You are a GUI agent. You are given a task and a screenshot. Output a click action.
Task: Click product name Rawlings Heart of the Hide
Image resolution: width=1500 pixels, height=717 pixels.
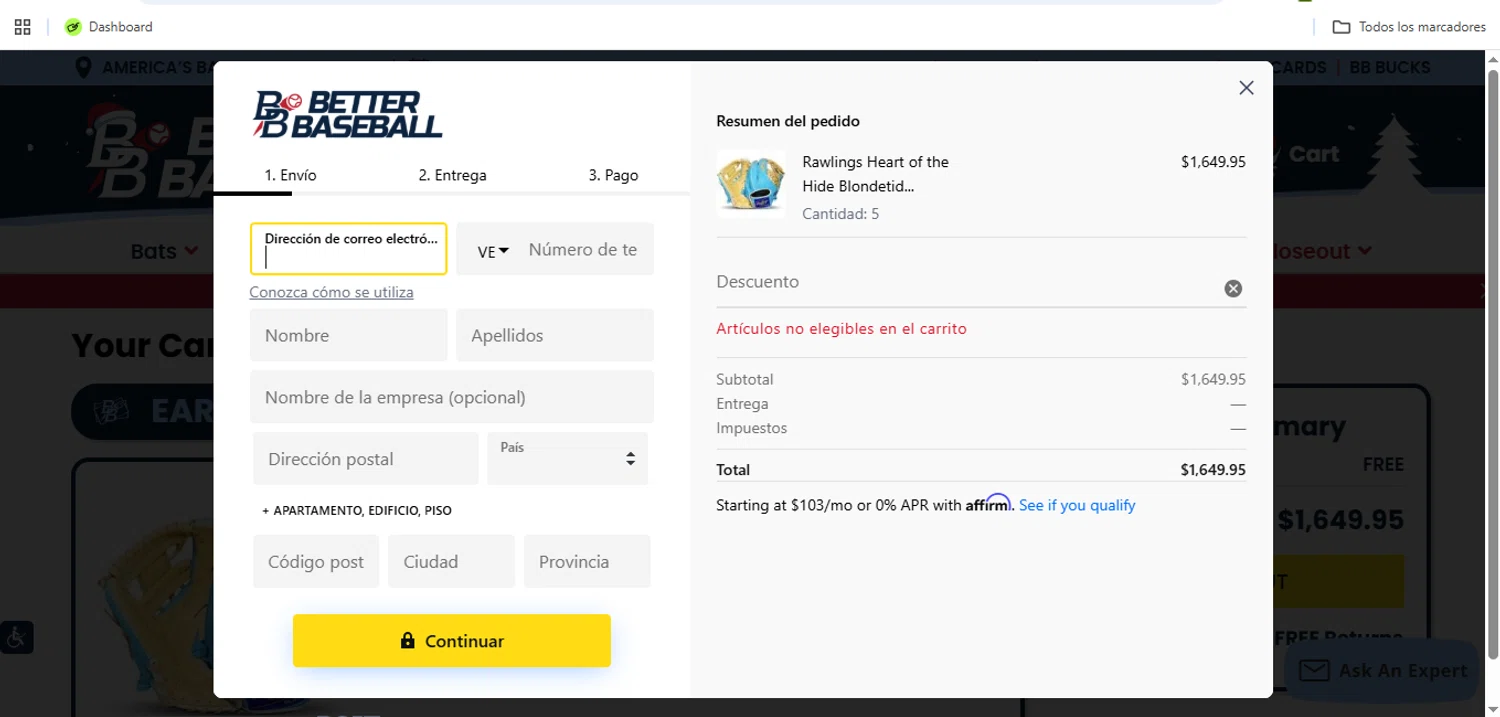[x=875, y=174]
